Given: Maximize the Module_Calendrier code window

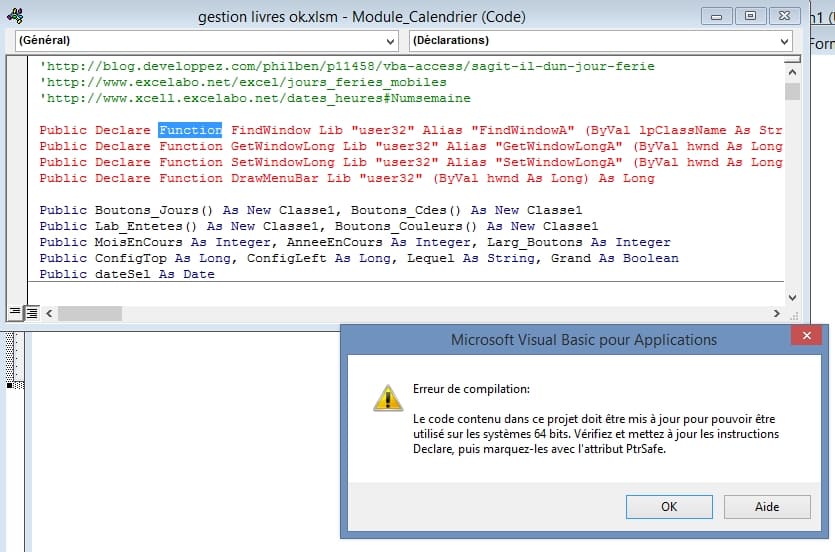Looking at the screenshot, I should tap(750, 16).
